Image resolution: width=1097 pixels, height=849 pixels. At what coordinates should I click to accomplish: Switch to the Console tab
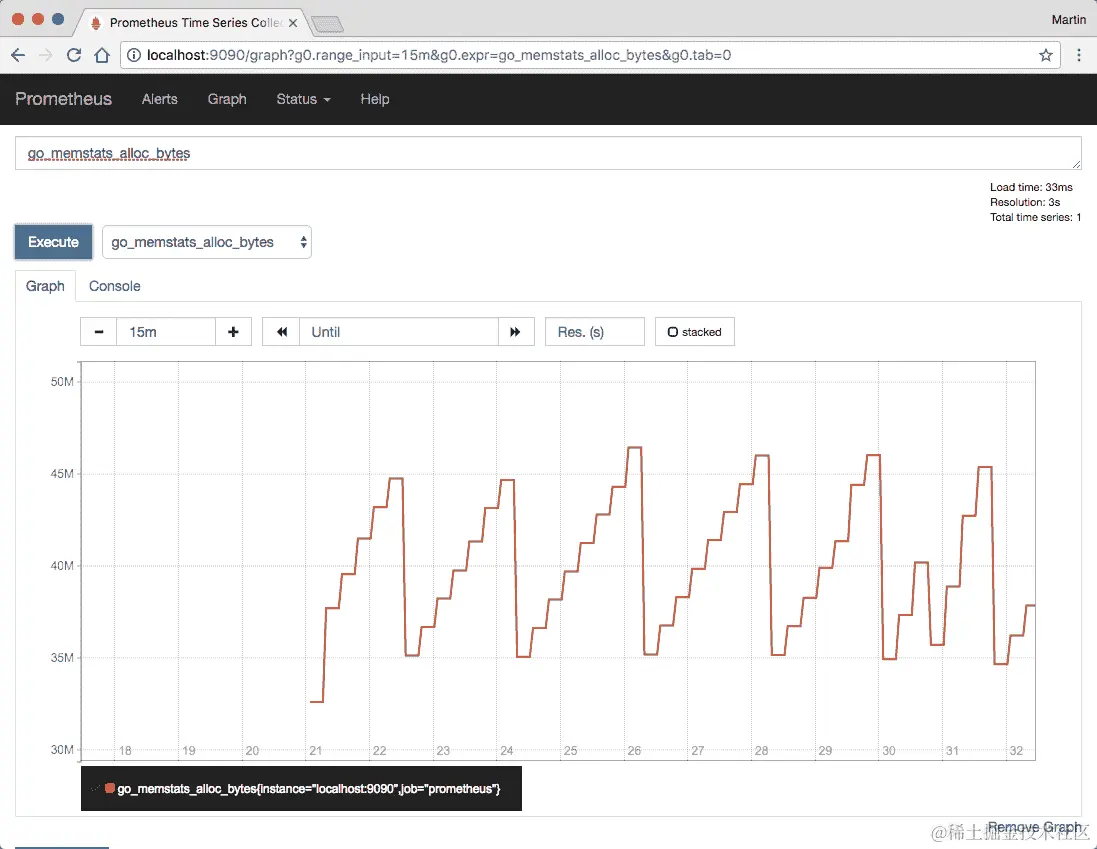(115, 286)
